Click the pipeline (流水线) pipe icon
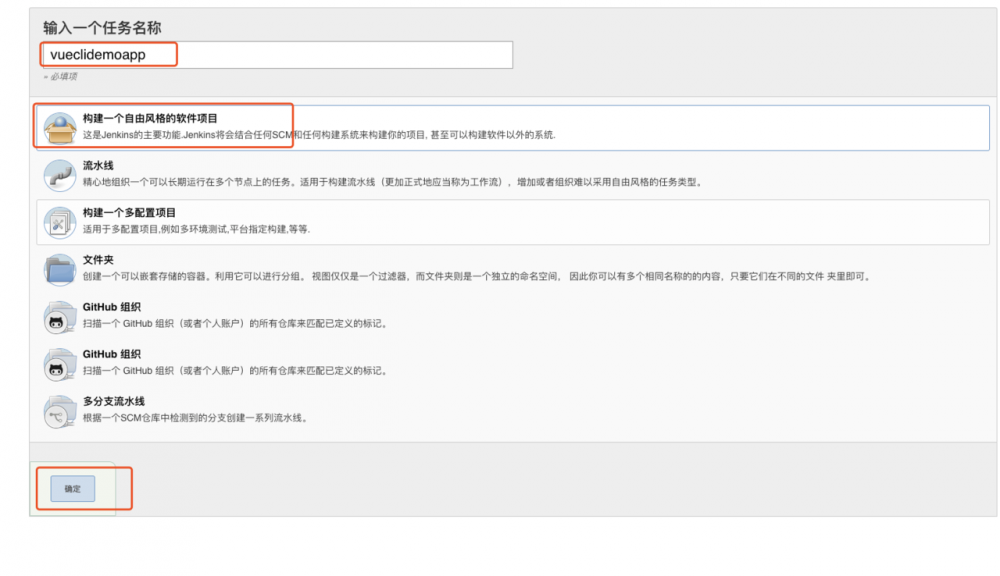Screen dimensions: 1000x576 (x=60, y=175)
